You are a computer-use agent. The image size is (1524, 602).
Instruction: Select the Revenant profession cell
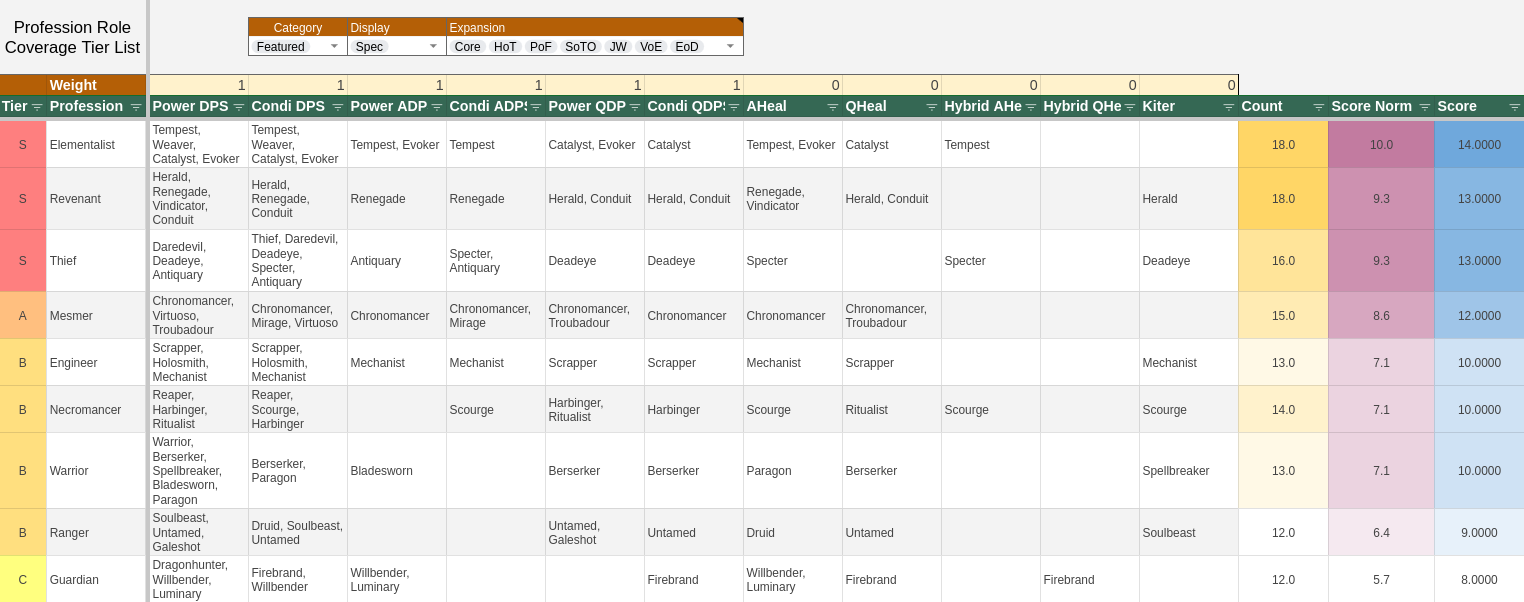[96, 199]
